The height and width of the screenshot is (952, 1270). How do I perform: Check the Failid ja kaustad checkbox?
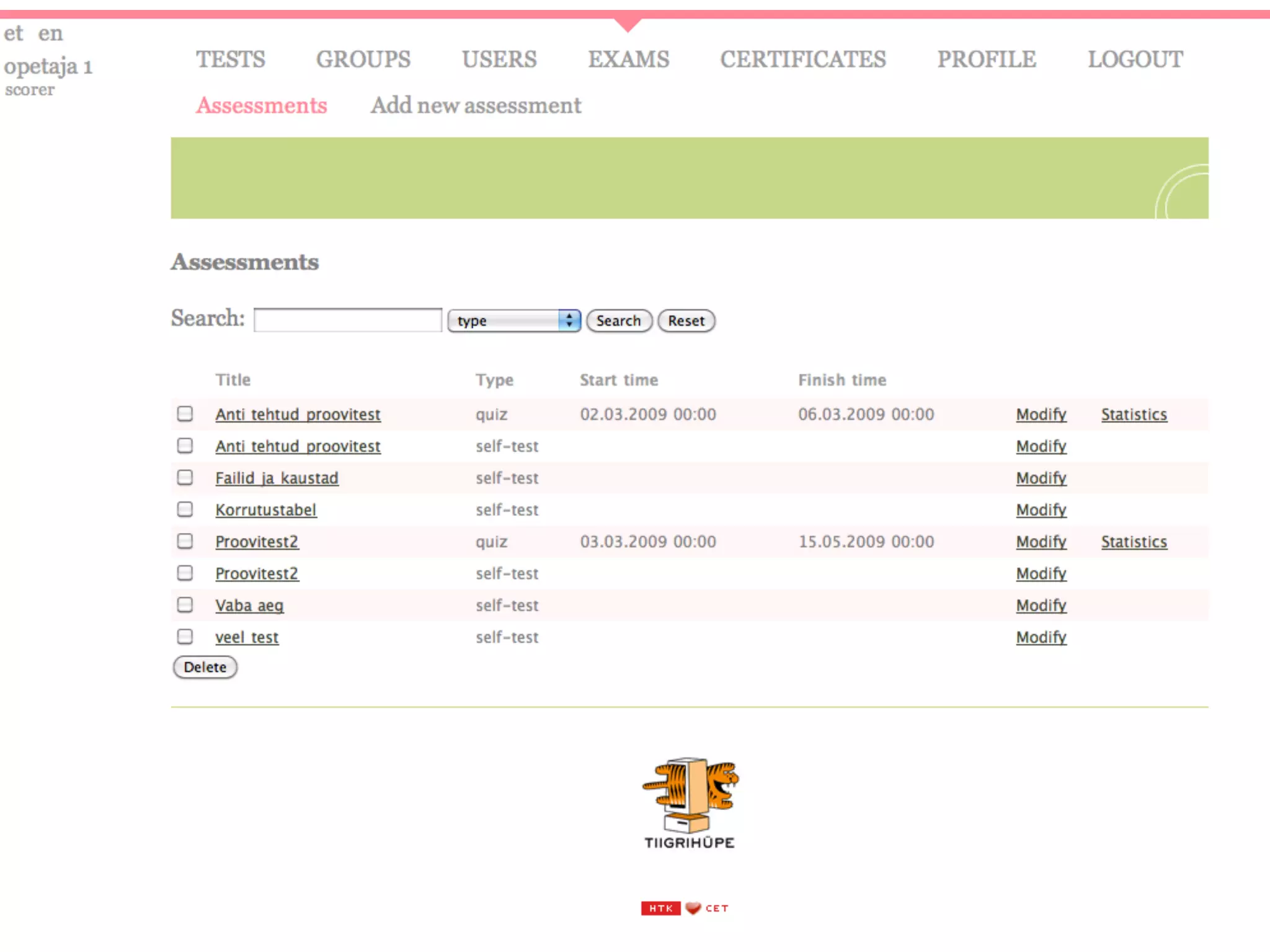pos(185,477)
